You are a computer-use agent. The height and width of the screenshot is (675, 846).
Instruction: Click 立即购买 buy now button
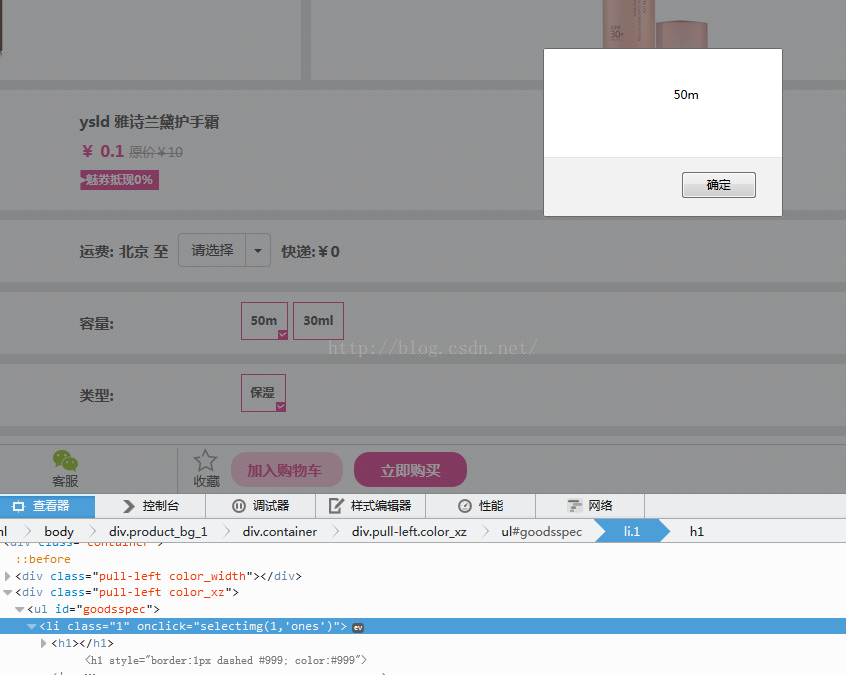[410, 470]
